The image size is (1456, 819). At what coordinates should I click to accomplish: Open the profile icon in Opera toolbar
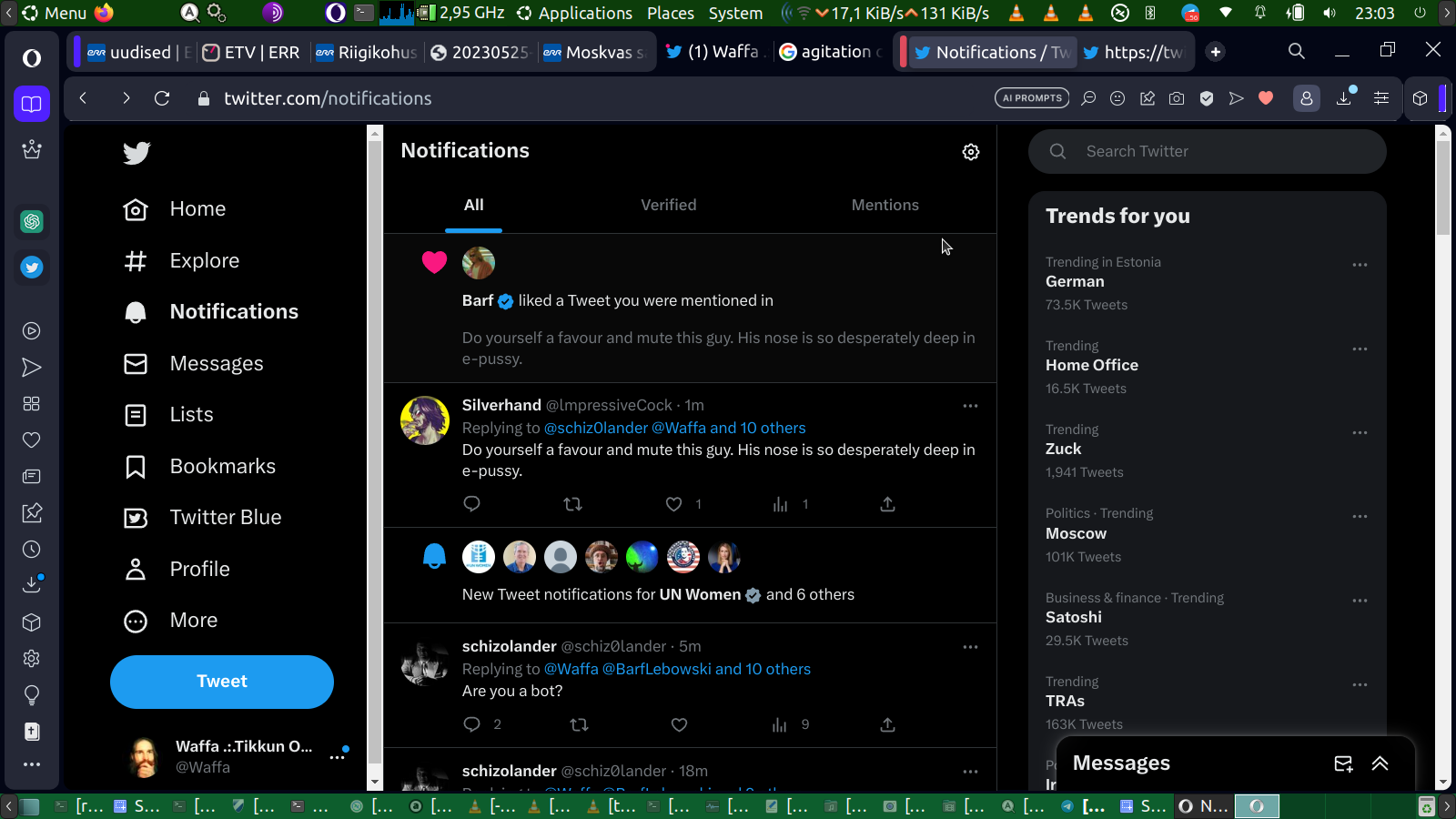coord(1307,98)
